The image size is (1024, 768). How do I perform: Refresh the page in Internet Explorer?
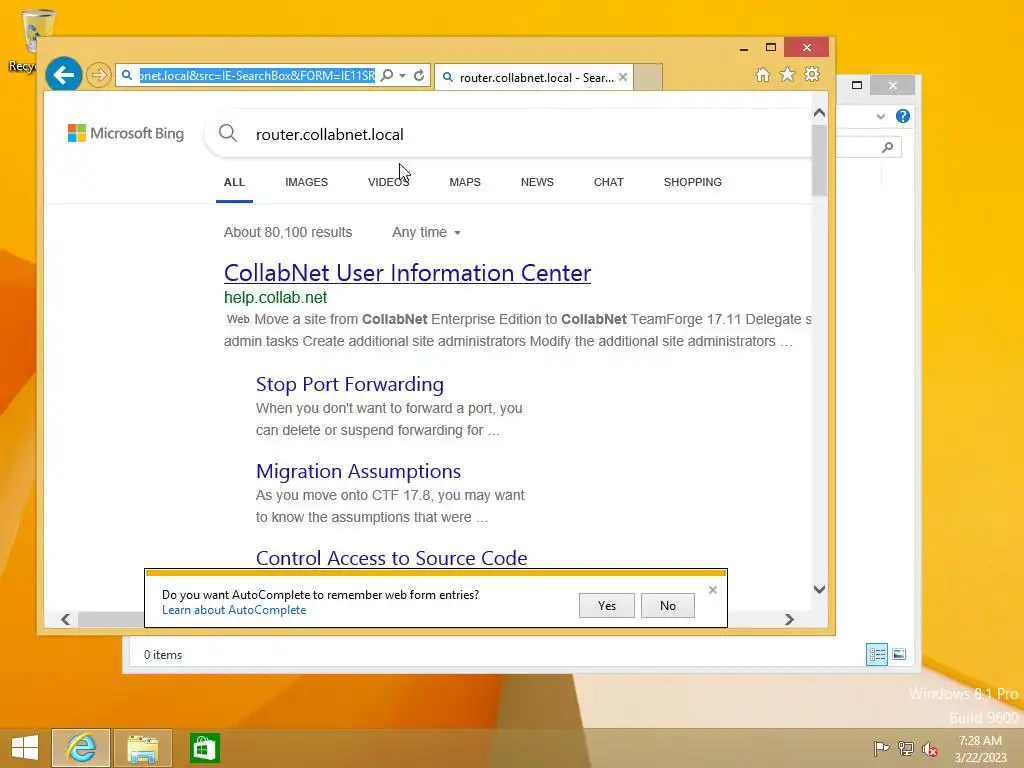(419, 76)
